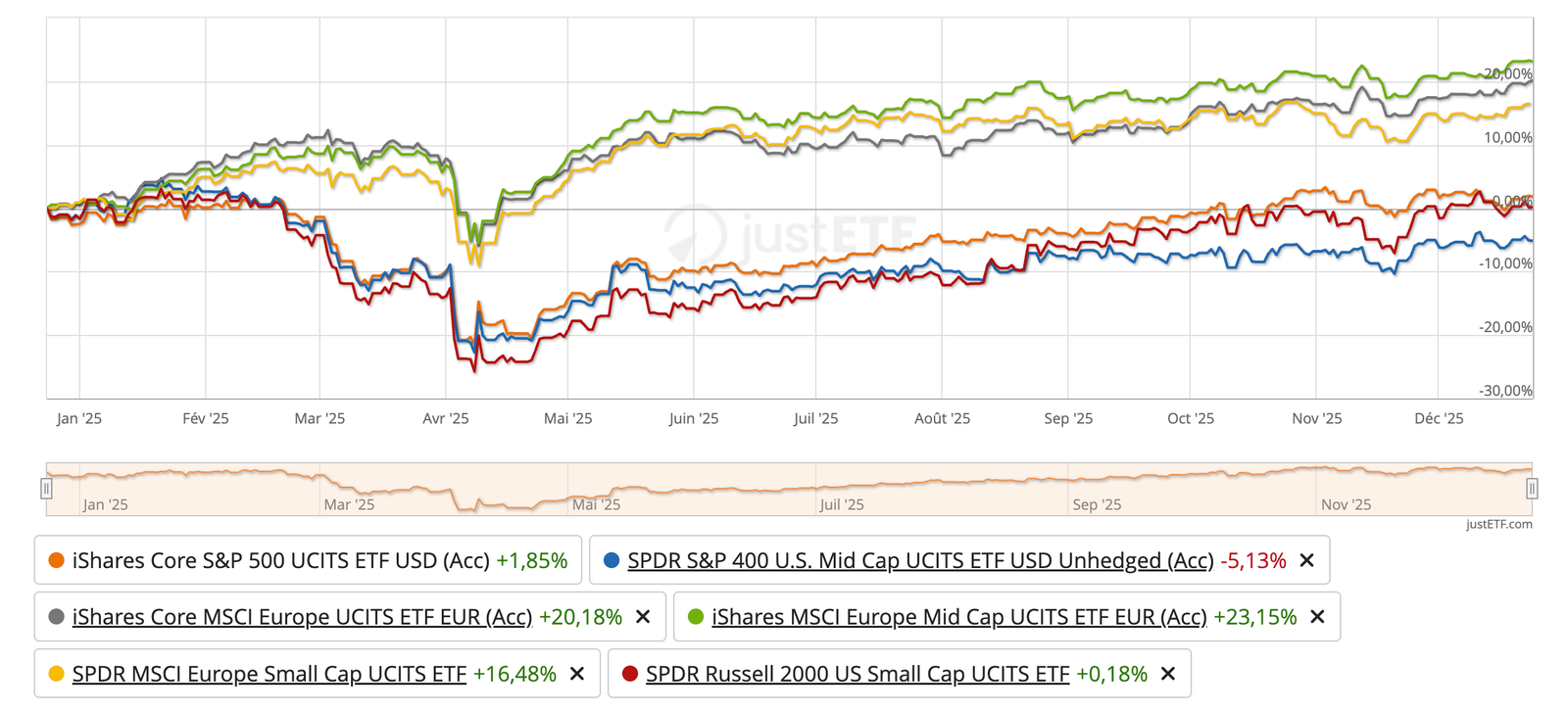Click iShares Core S&P 500 legend entry

[x=280, y=560]
